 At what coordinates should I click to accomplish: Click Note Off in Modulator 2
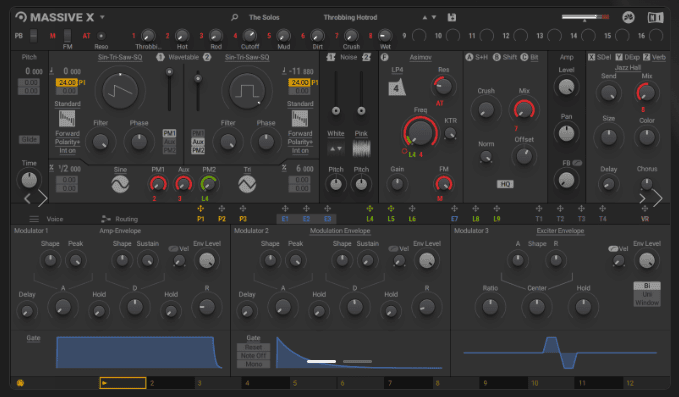point(253,355)
